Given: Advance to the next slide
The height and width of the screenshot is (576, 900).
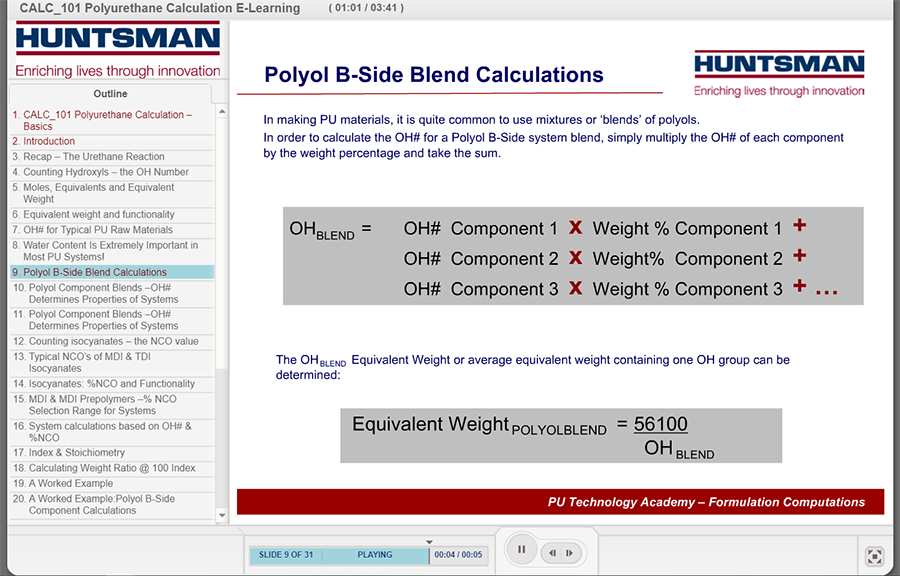Looking at the screenshot, I should (x=569, y=552).
